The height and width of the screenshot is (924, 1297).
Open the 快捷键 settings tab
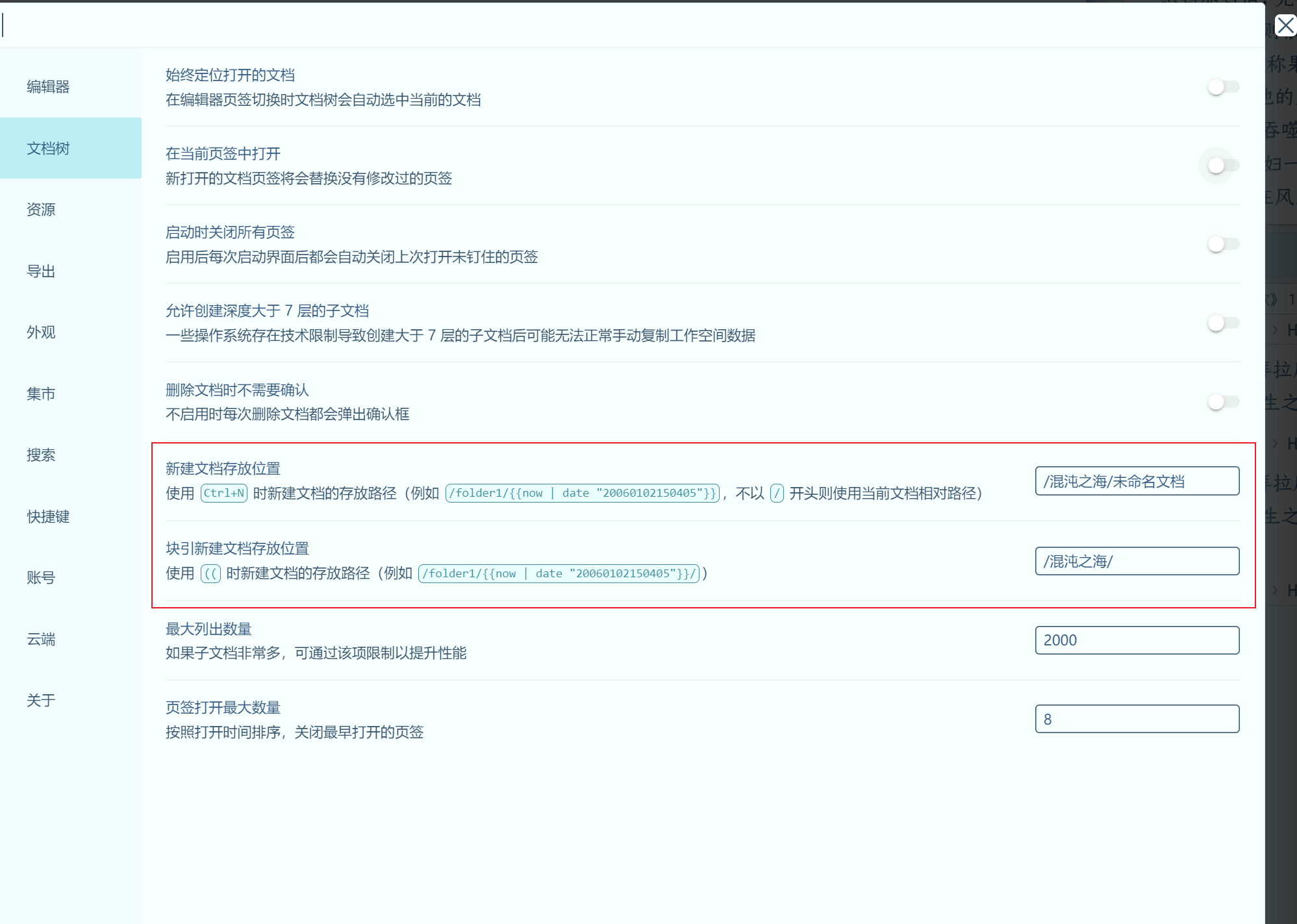coord(48,516)
